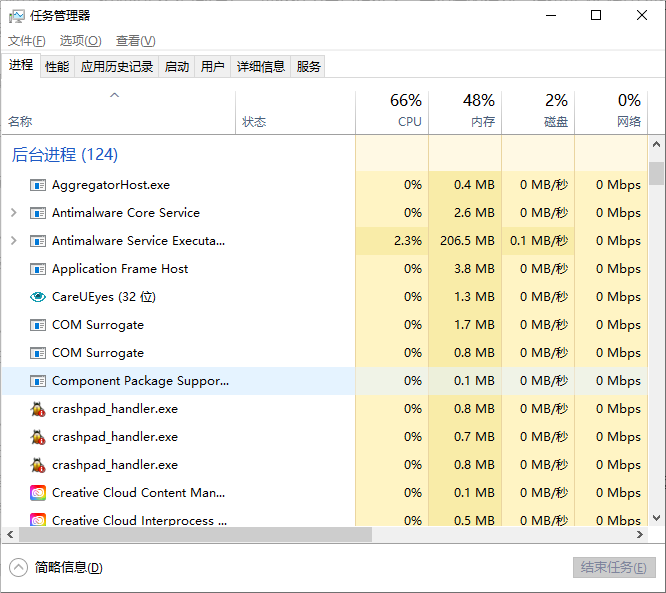Sort by the 2% 磁盘 column

click(x=538, y=112)
